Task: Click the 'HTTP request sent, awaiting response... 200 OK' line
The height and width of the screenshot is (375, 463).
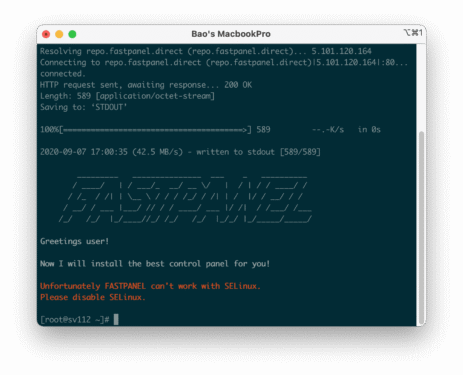Action: 146,85
